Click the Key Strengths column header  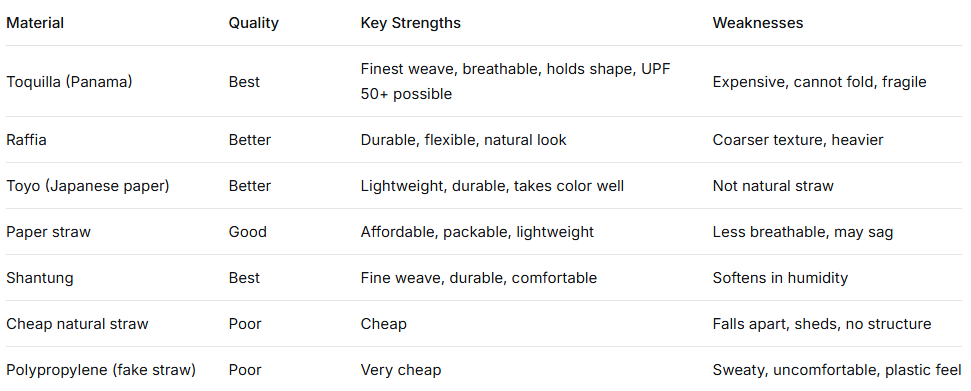pos(411,23)
